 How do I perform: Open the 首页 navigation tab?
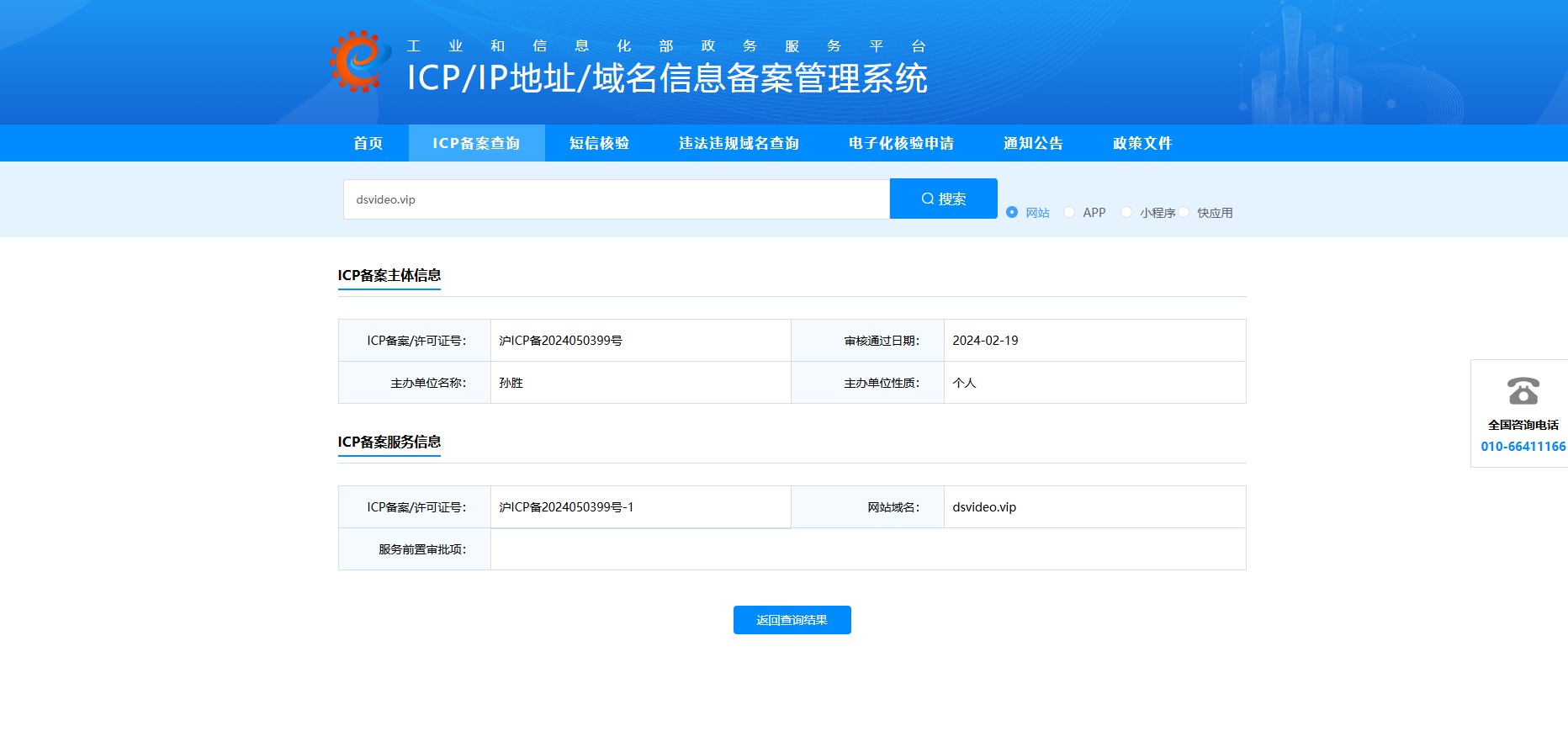click(368, 143)
